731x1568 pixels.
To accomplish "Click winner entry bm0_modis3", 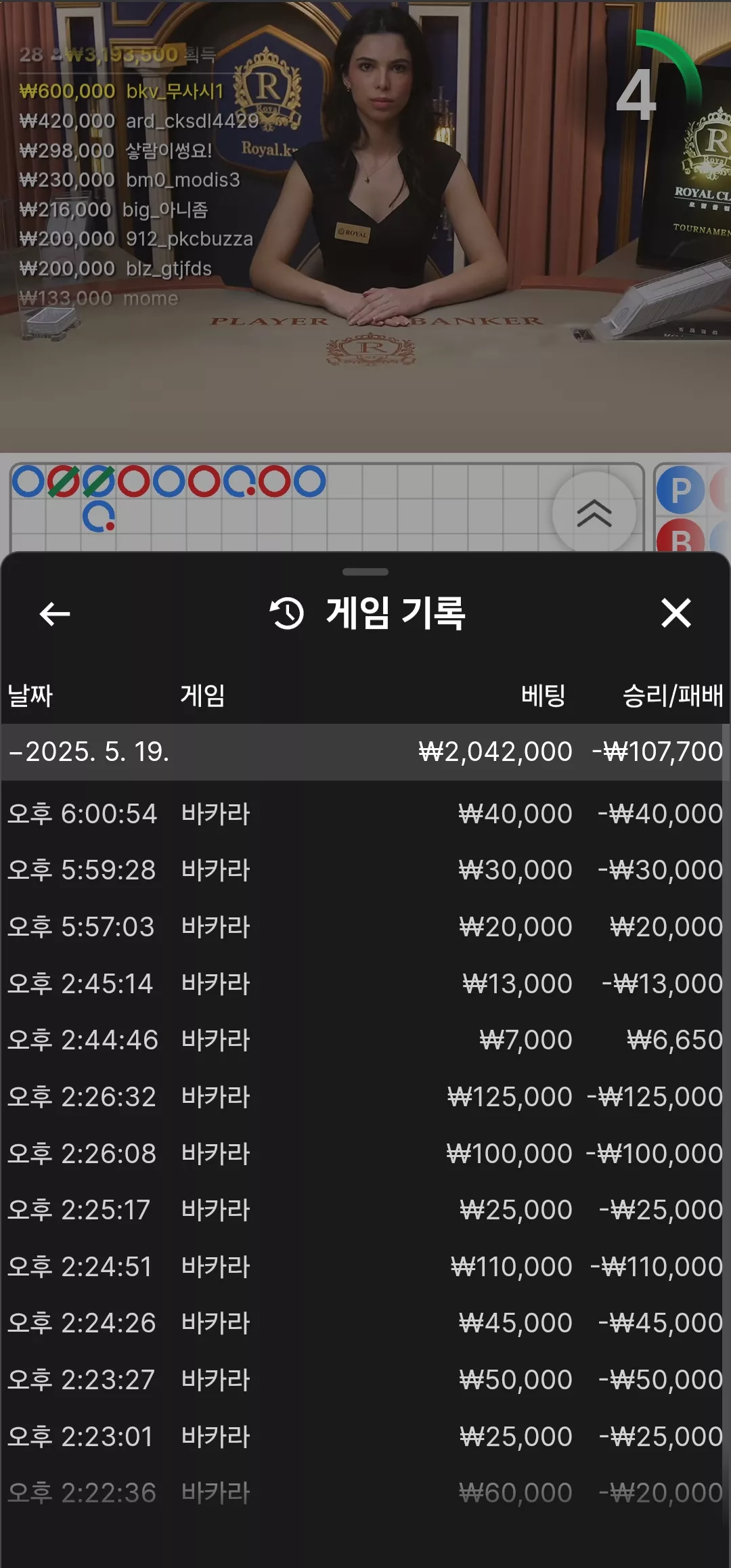I will pos(130,180).
